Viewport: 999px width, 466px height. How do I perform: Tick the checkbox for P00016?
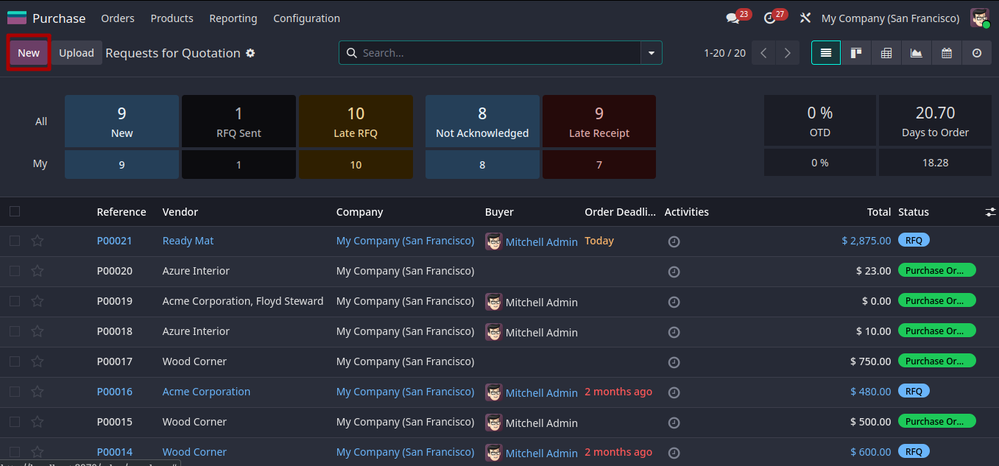pyautogui.click(x=15, y=391)
